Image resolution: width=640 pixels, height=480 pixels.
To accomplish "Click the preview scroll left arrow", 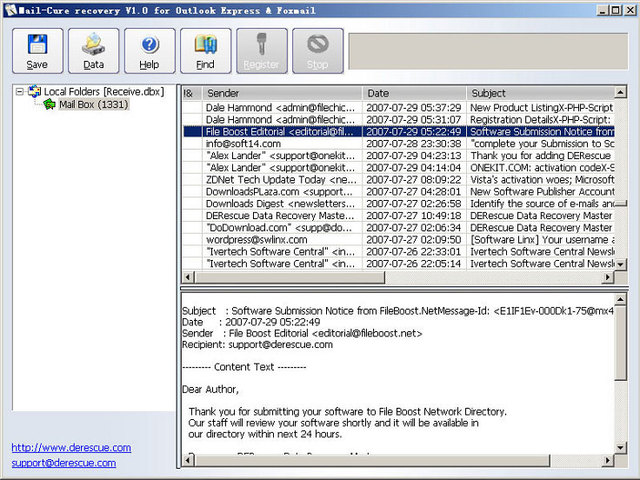I will (x=188, y=461).
